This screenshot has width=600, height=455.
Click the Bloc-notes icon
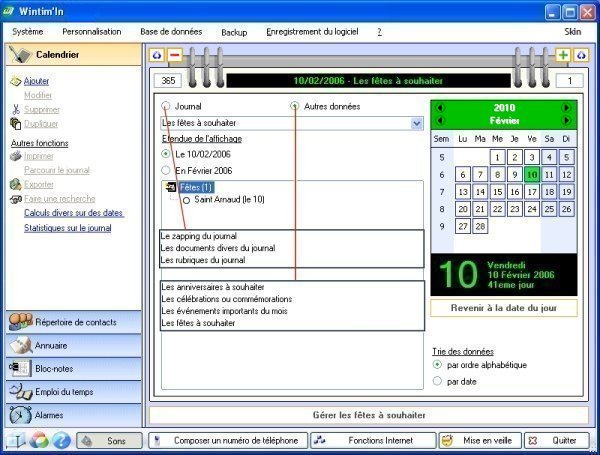coord(19,368)
